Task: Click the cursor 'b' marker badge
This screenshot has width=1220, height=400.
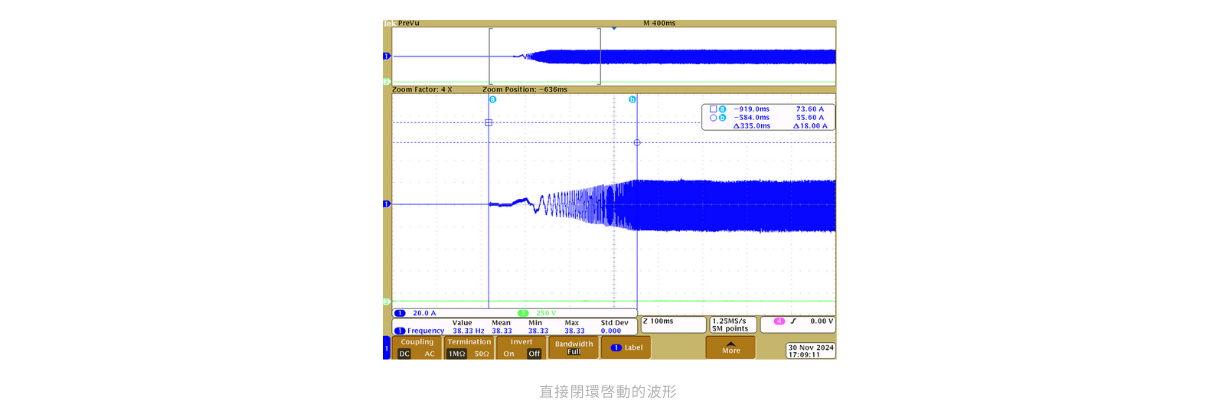Action: pos(632,100)
